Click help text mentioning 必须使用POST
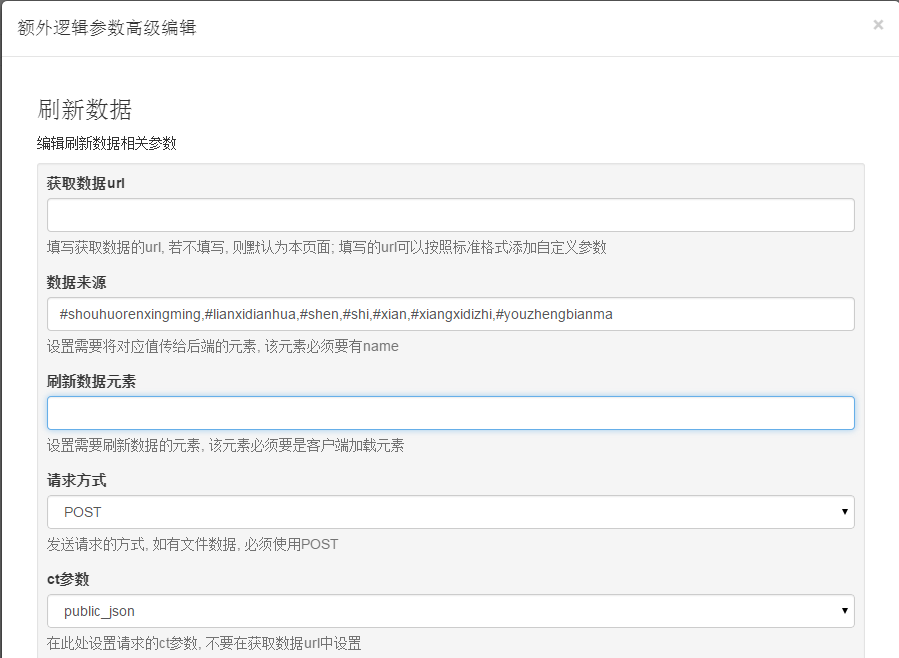Viewport: 899px width, 658px height. coord(193,545)
